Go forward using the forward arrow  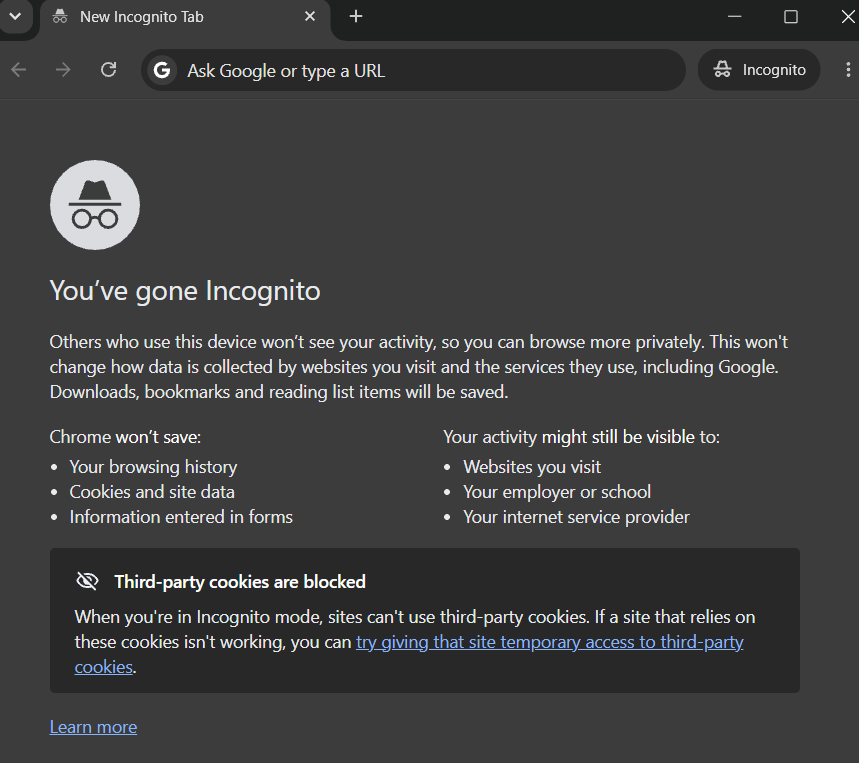64,70
